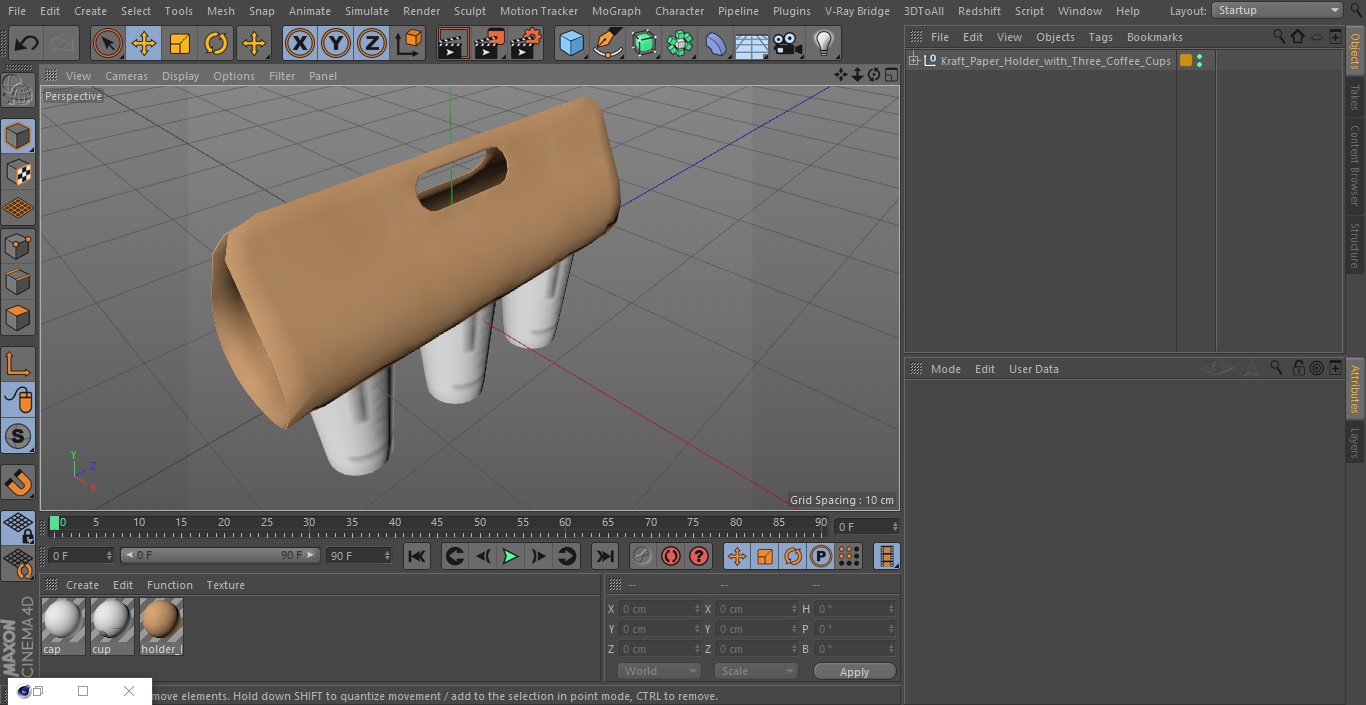The width and height of the screenshot is (1366, 705).
Task: Open the V-Ray Bridge menu
Action: (857, 11)
